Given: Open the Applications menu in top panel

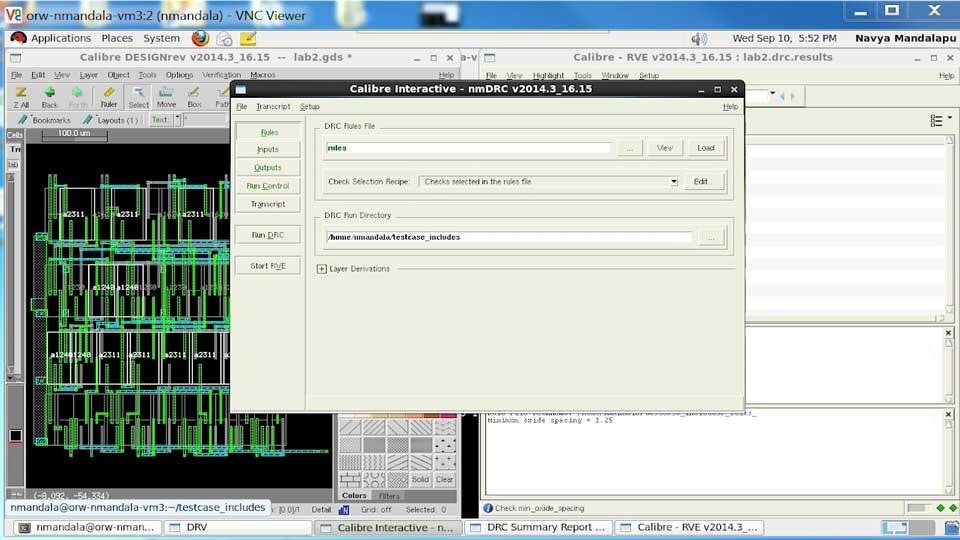Looking at the screenshot, I should (x=61, y=38).
